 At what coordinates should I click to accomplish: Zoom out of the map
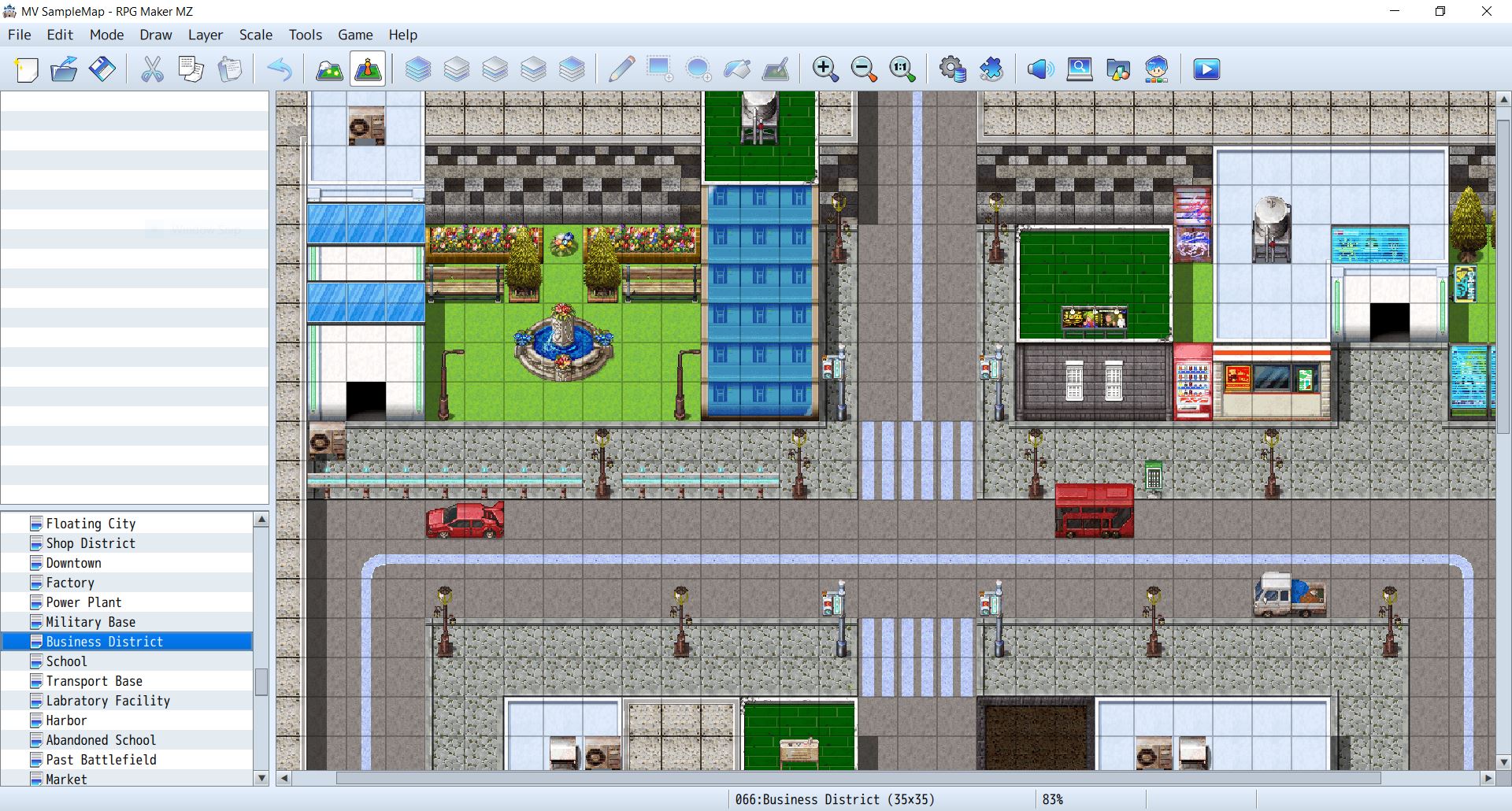click(864, 69)
